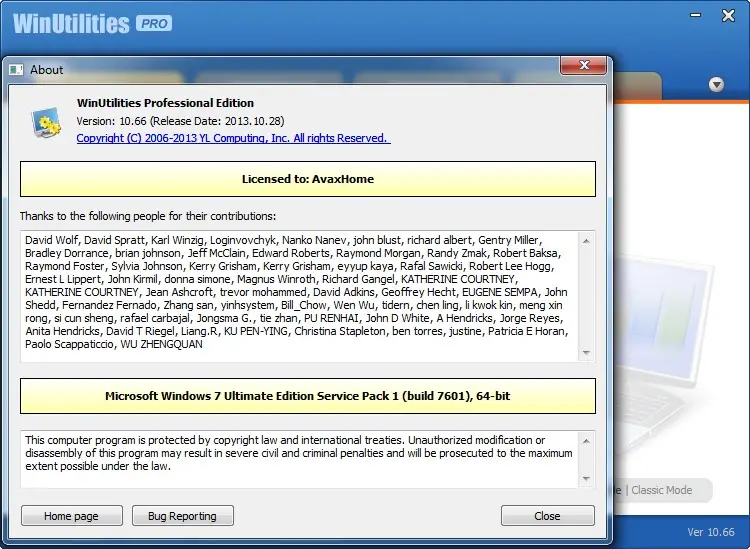Open the dropdown arrow in main window
Image resolution: width=750 pixels, height=549 pixels.
(x=716, y=85)
